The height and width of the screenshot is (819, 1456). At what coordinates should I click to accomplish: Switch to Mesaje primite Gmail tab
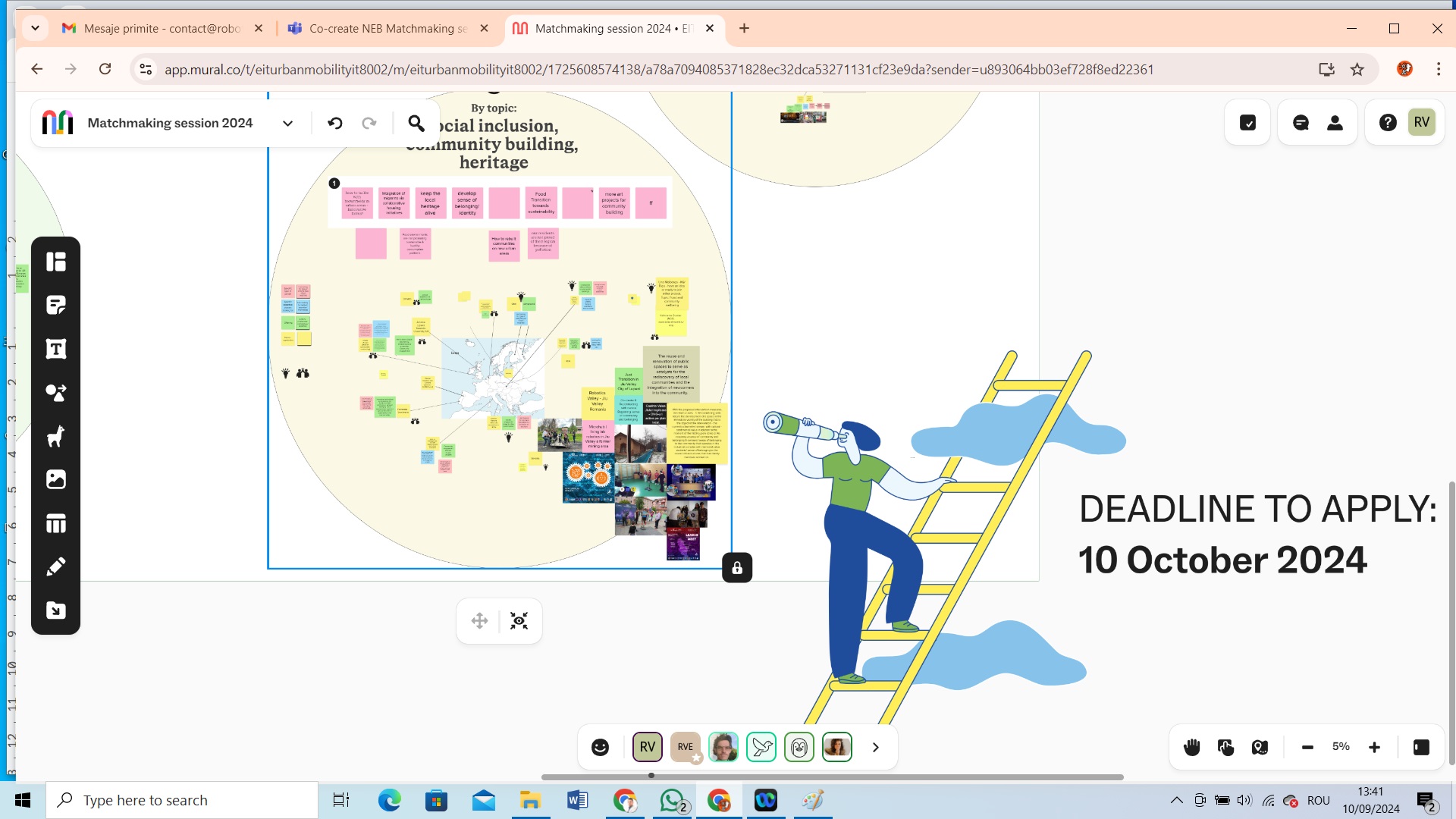tap(162, 28)
